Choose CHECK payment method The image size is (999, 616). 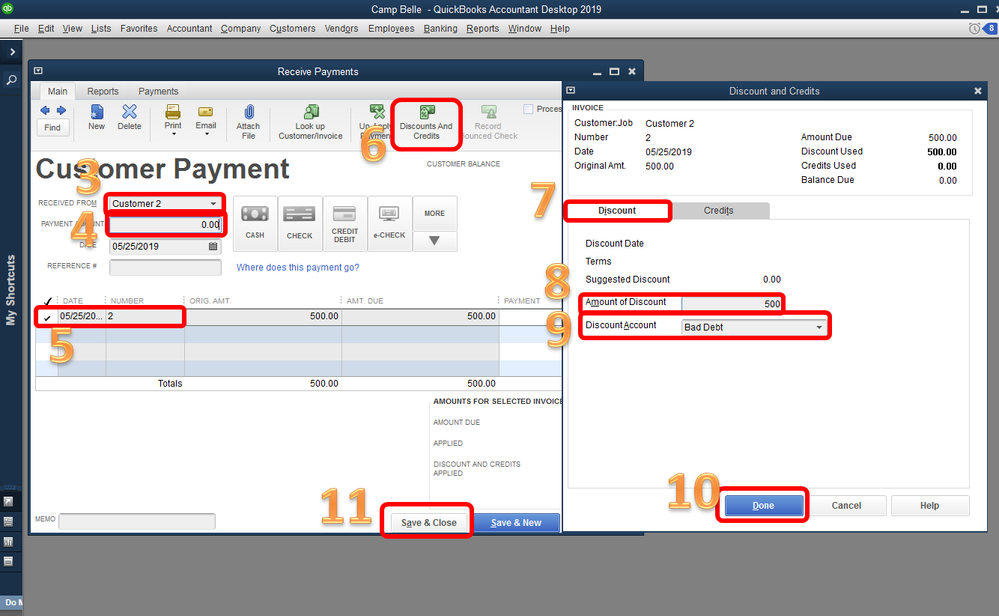point(299,223)
